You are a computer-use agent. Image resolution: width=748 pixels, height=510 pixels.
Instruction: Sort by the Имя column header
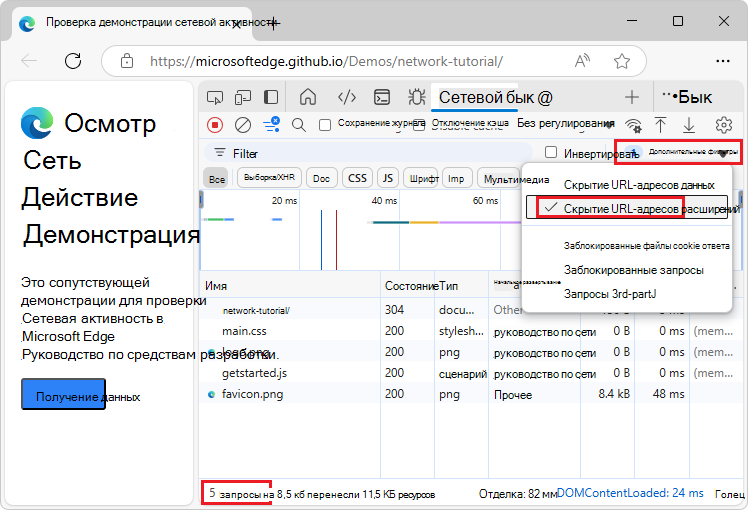[290, 286]
